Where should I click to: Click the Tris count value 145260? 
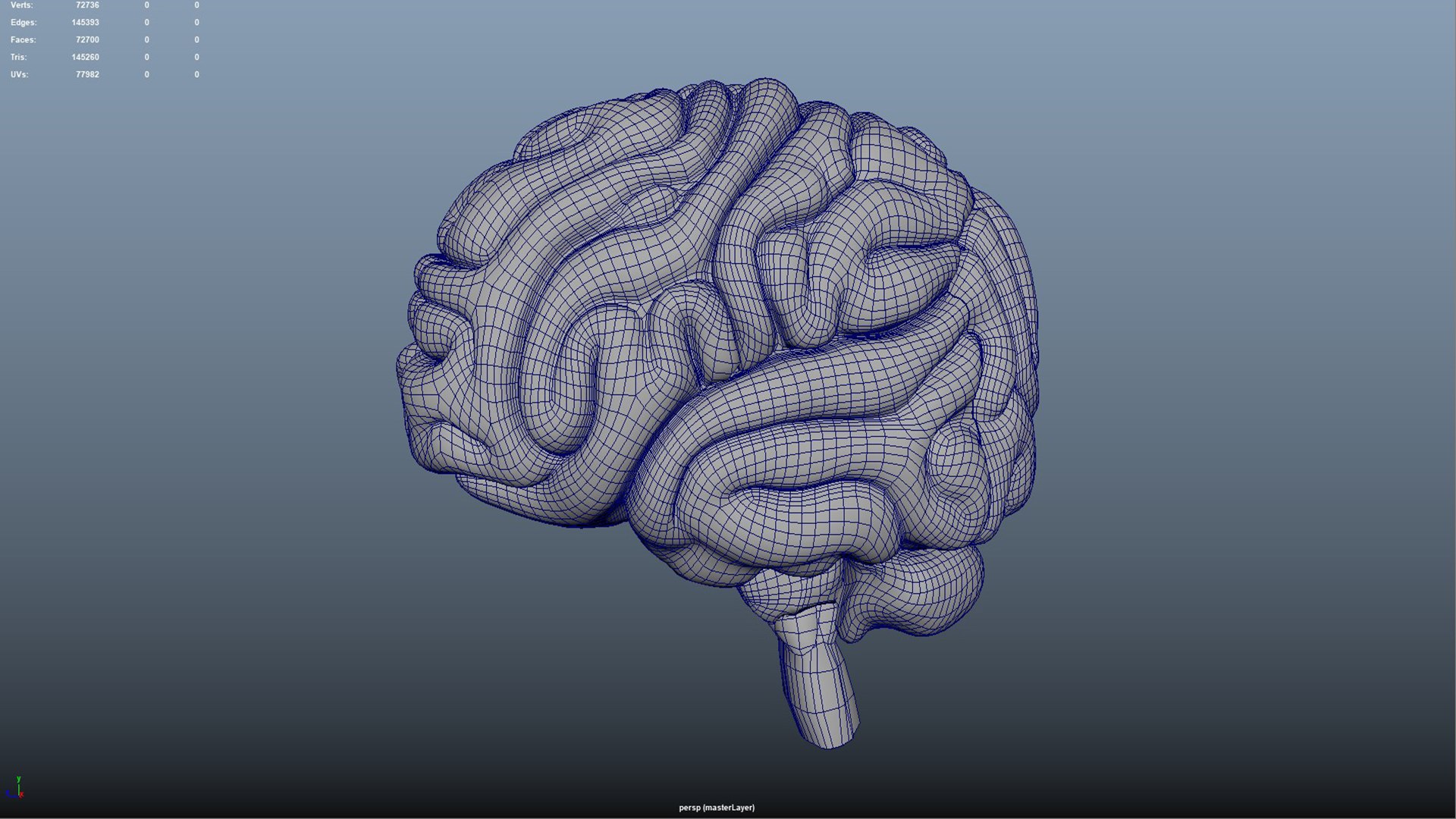click(x=85, y=58)
